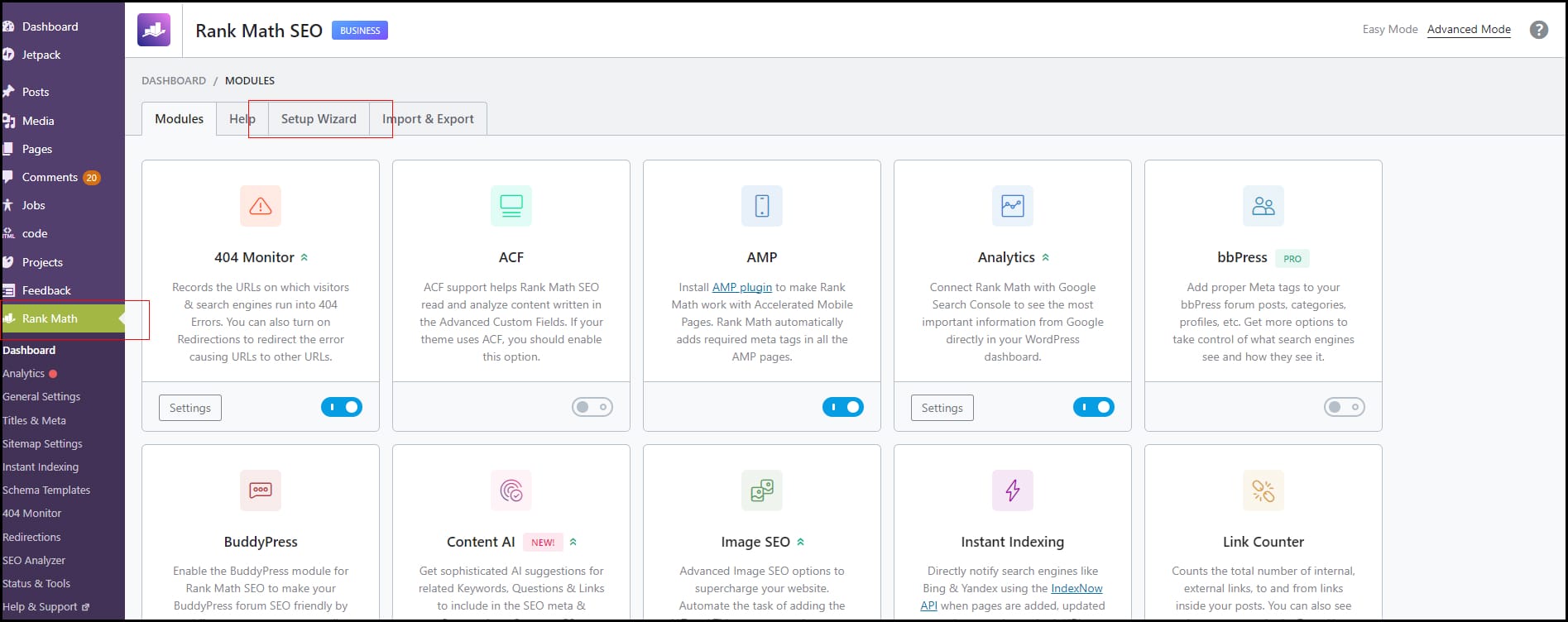
Task: Click the Analytics chart icon
Action: click(x=1012, y=206)
